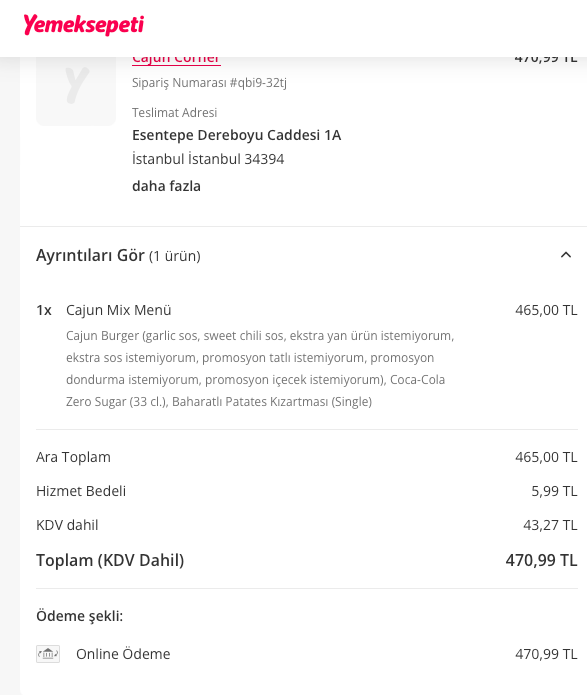This screenshot has height=695, width=587.
Task: Click the Yemeksepeti logo
Action: click(x=84, y=25)
